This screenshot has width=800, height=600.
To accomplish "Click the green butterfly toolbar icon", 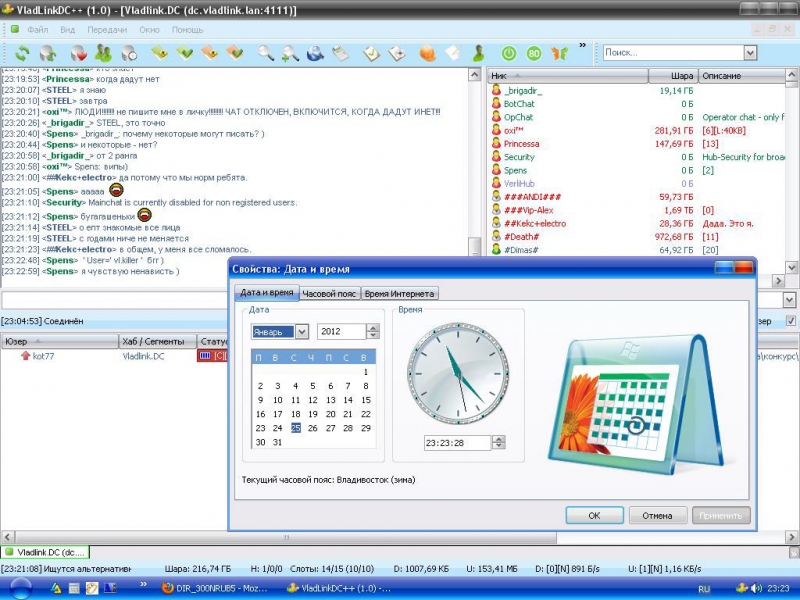I will (x=560, y=53).
